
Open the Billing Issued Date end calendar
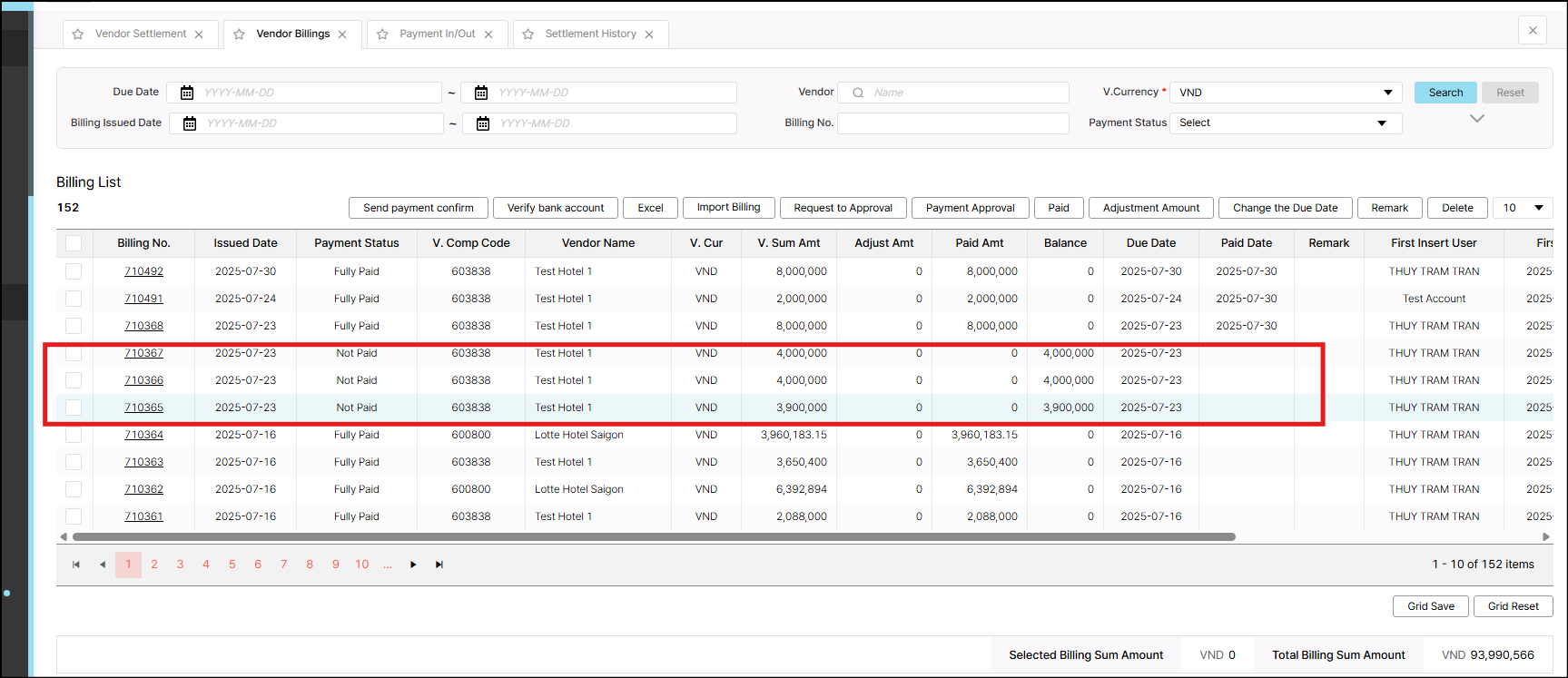coord(483,123)
